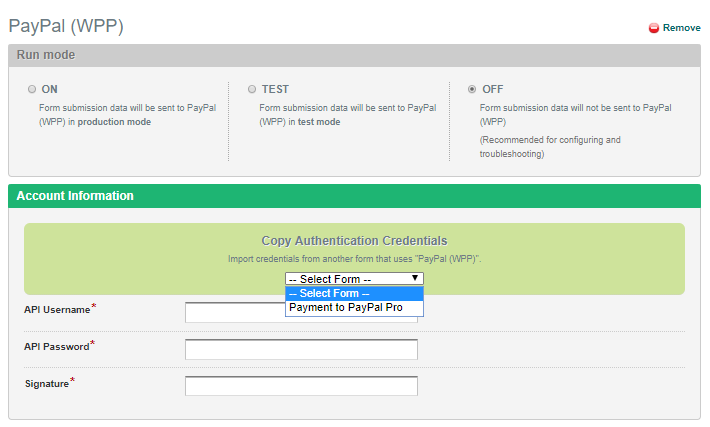
Task: Click into the API Password field
Action: [x=301, y=349]
